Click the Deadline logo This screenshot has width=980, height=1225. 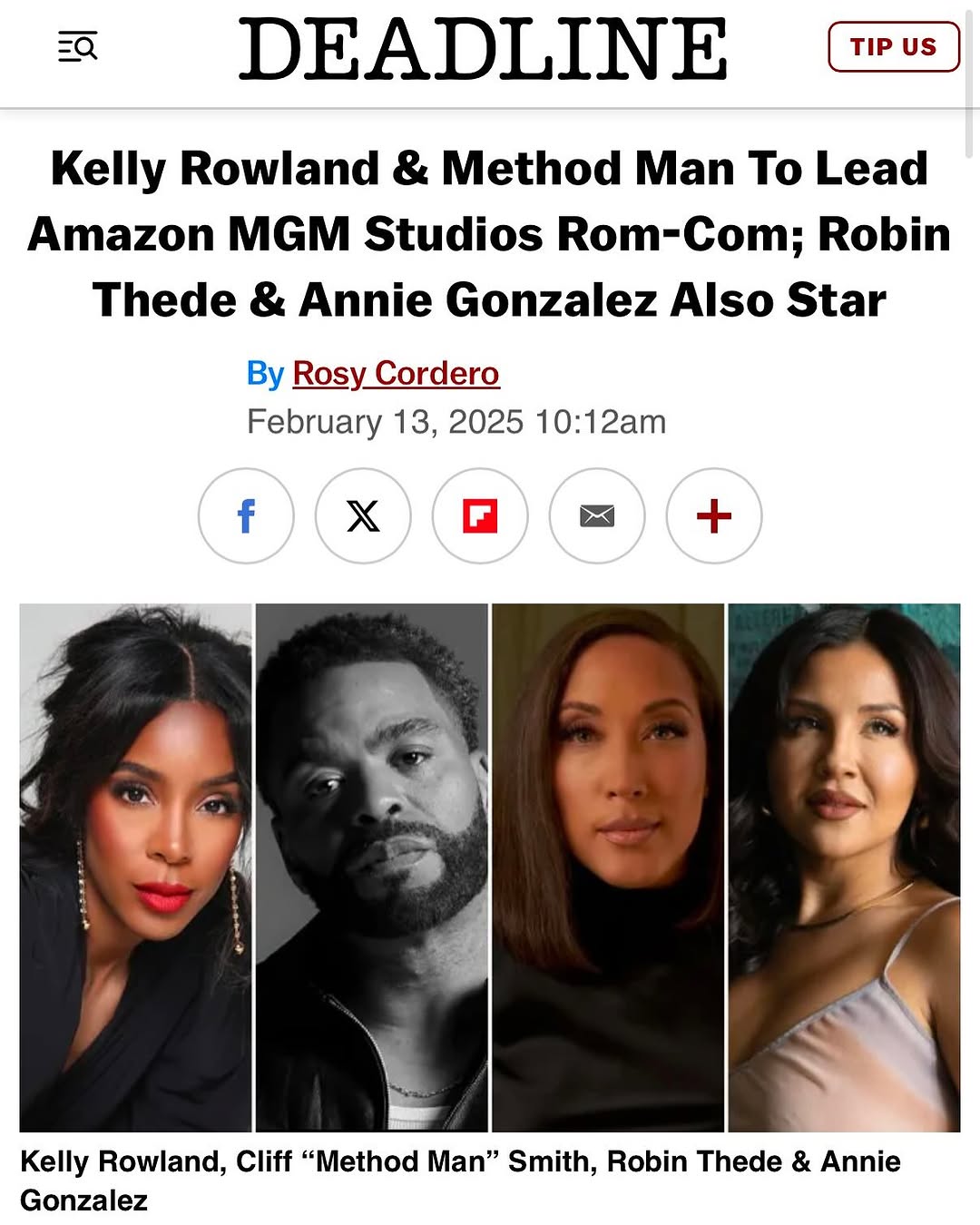[x=483, y=49]
